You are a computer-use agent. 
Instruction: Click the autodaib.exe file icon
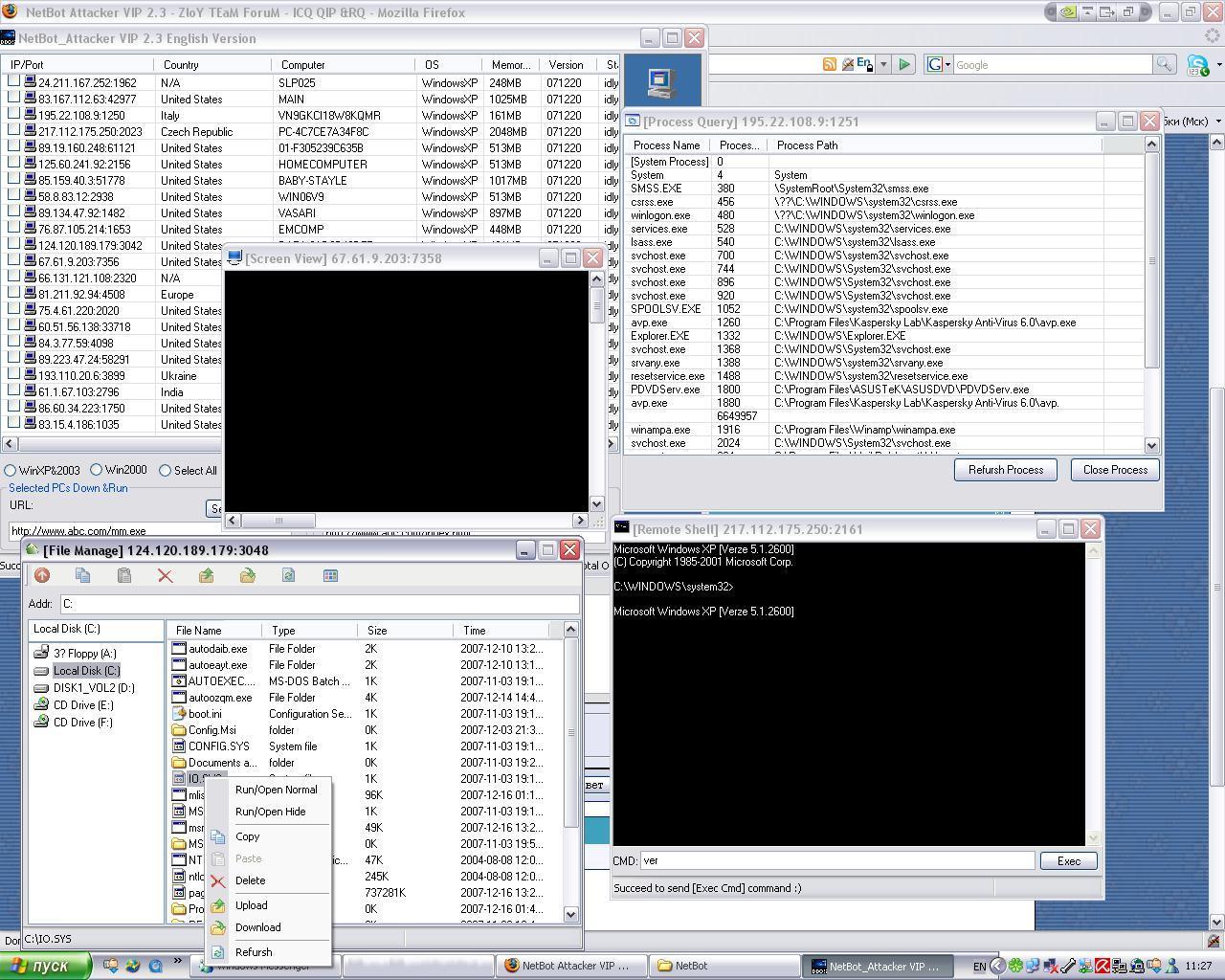[179, 648]
